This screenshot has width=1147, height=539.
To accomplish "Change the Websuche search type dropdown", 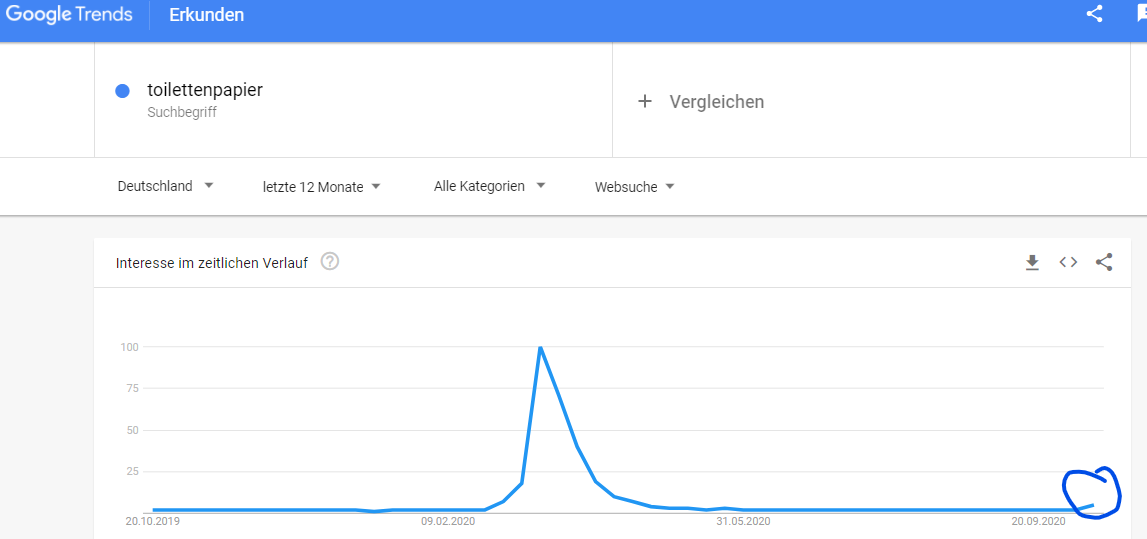I will tap(634, 186).
